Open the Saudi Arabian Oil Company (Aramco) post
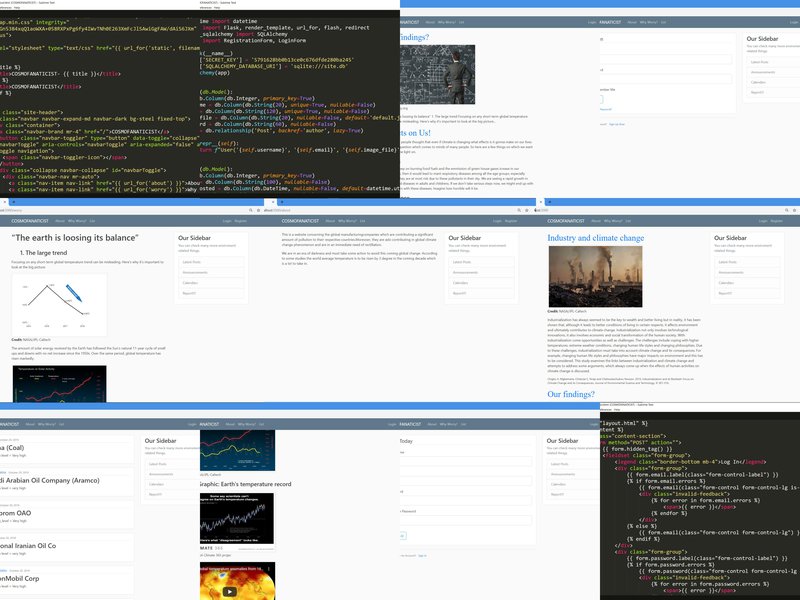The image size is (800, 600). 50,480
